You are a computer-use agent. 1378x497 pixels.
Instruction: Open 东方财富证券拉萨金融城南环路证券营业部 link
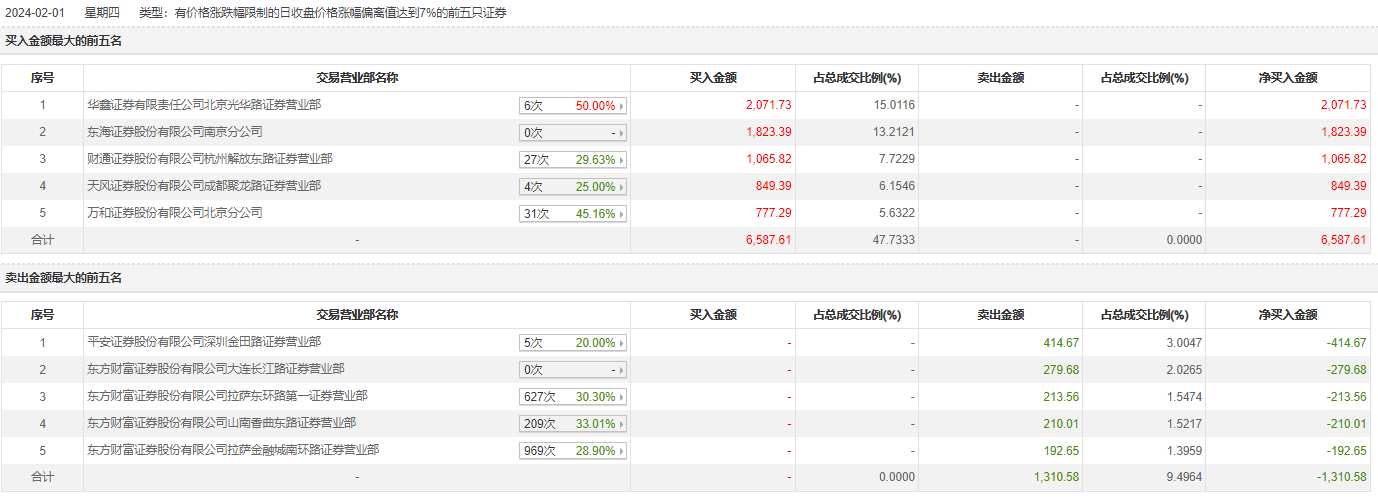(233, 450)
